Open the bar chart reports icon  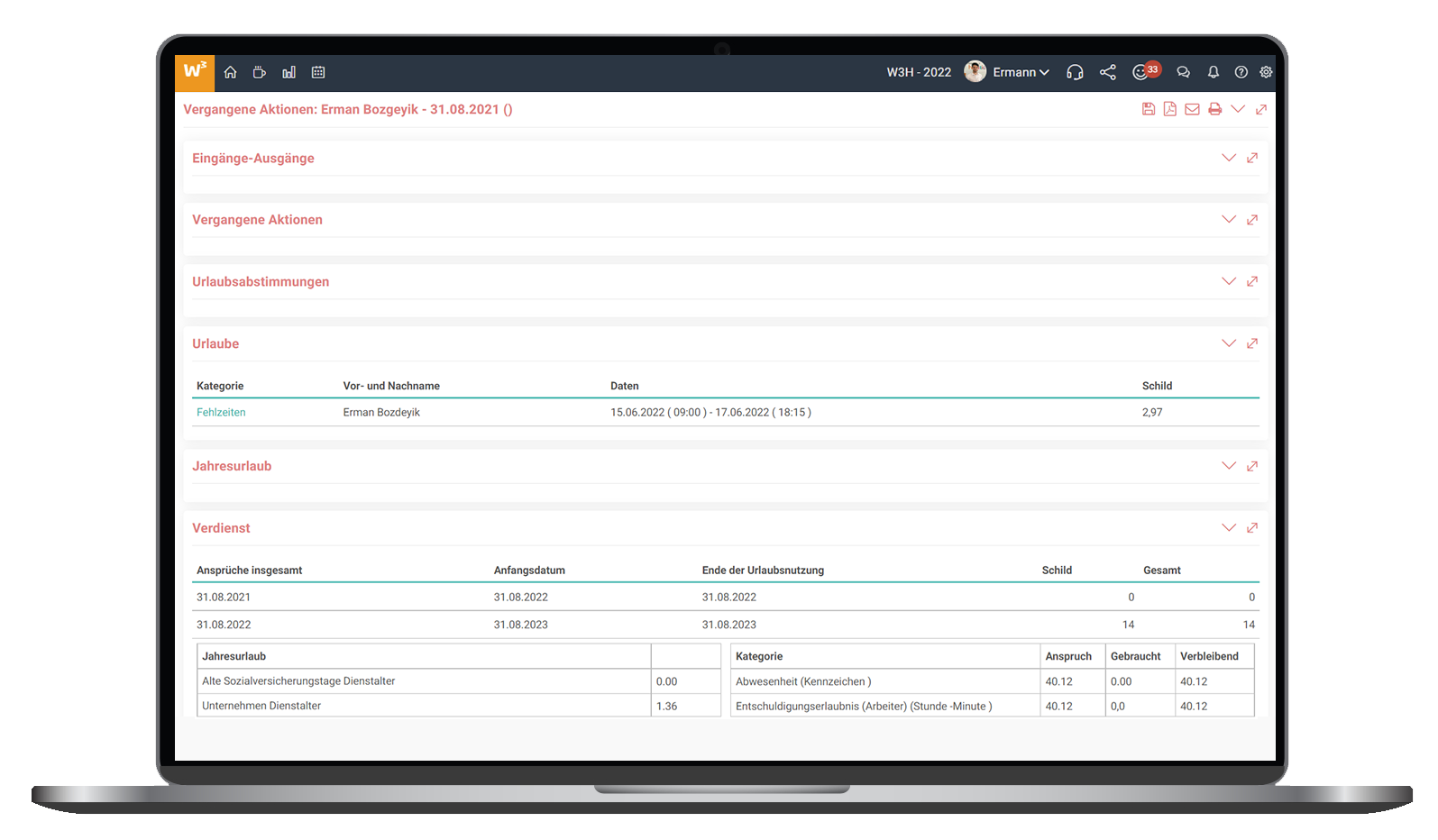click(289, 72)
